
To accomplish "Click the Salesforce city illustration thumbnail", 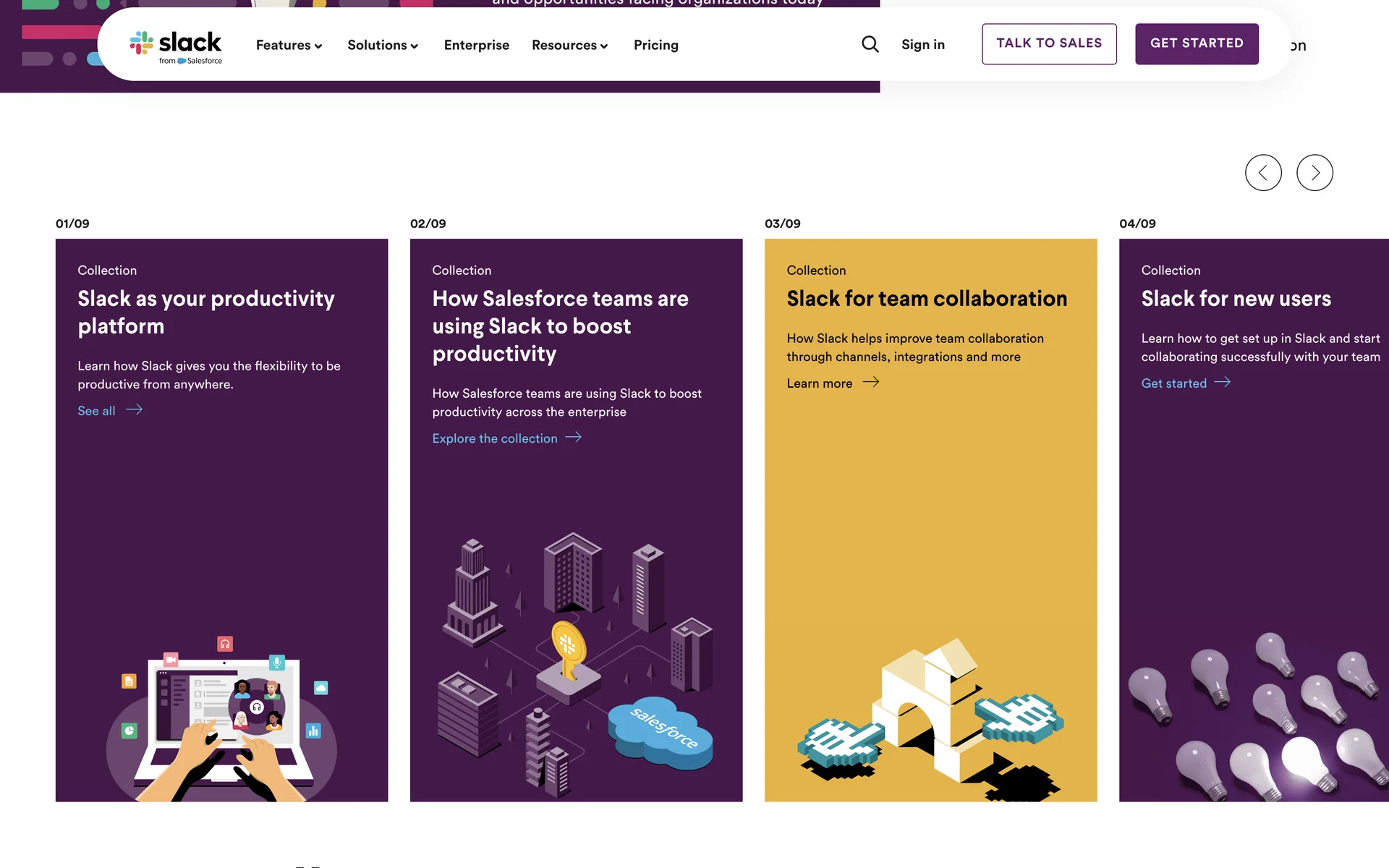I will click(x=576, y=665).
